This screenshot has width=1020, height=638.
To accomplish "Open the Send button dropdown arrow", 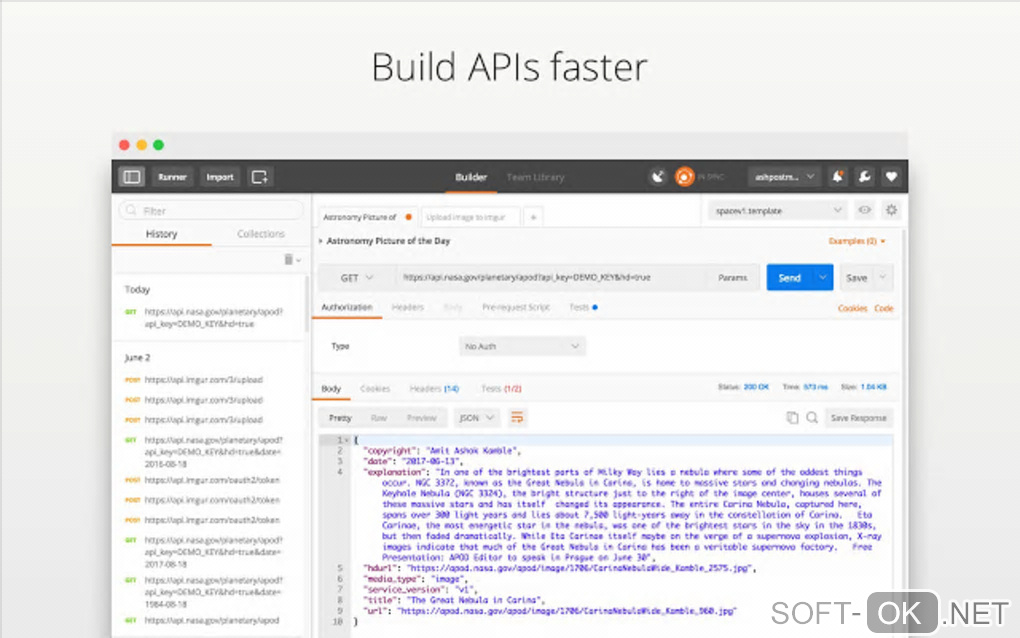I will coord(823,278).
